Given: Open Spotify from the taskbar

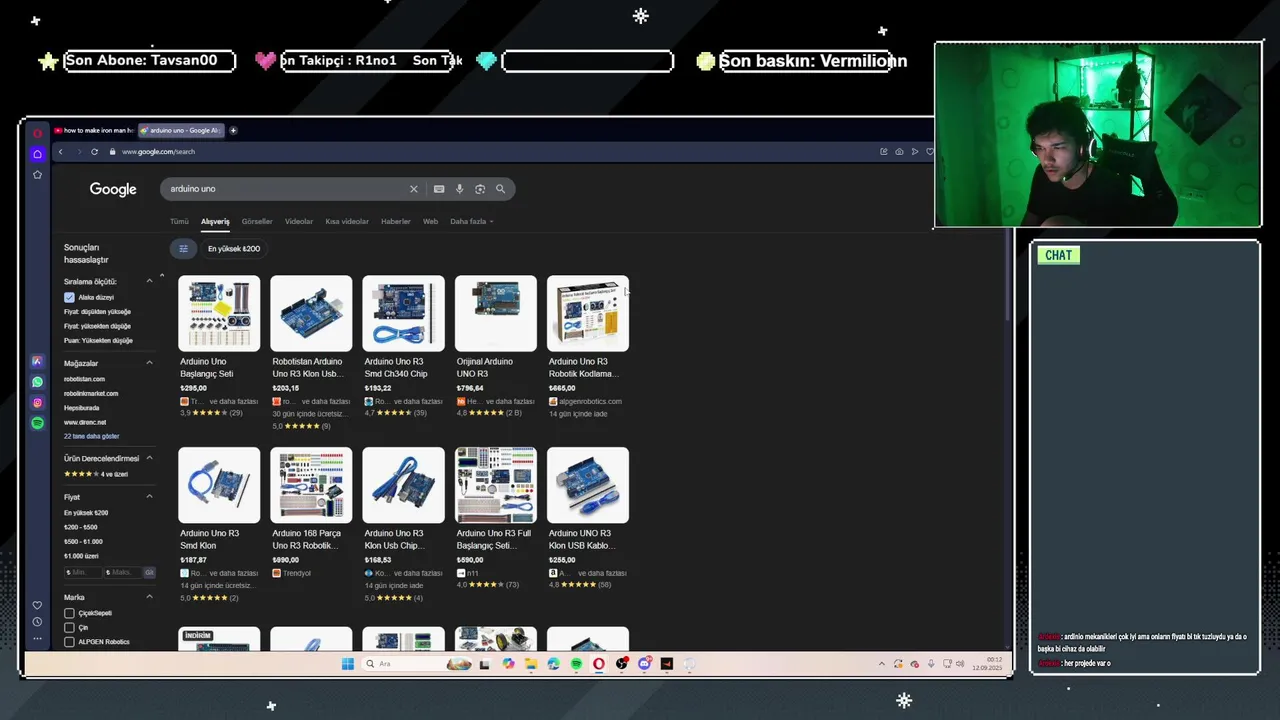Looking at the screenshot, I should coord(577,664).
